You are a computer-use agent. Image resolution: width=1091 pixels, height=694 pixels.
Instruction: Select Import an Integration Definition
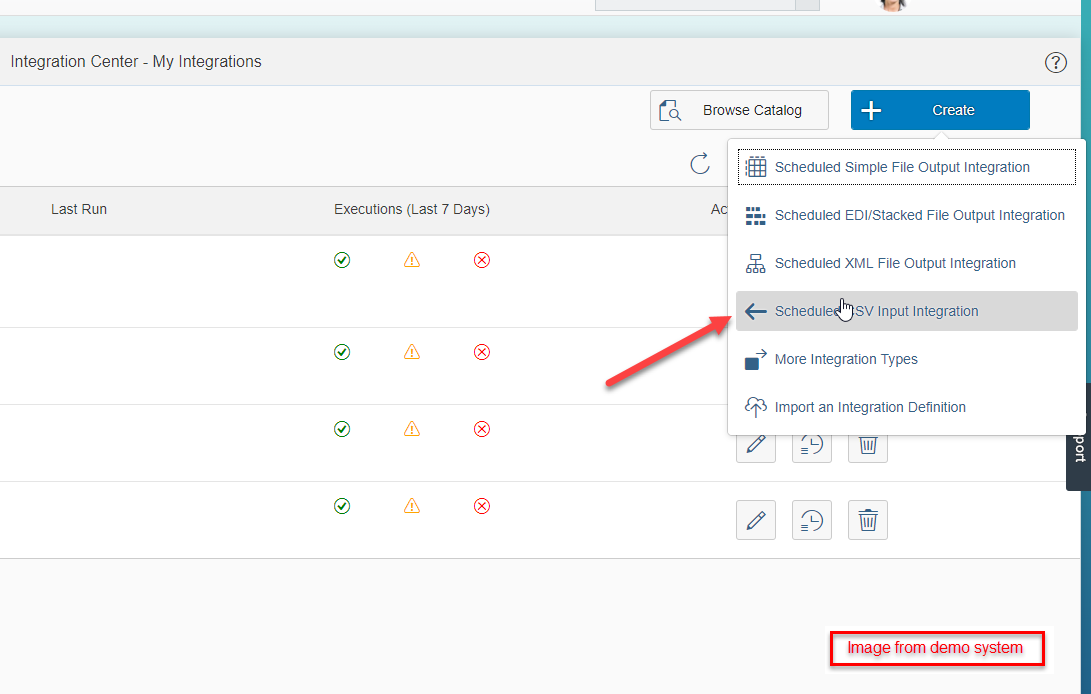coord(907,407)
